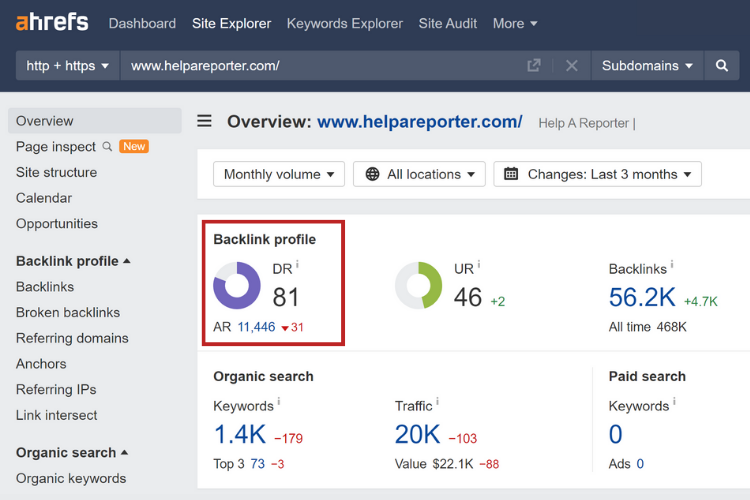Open Site structure in the sidebar
The image size is (750, 500).
pos(56,172)
